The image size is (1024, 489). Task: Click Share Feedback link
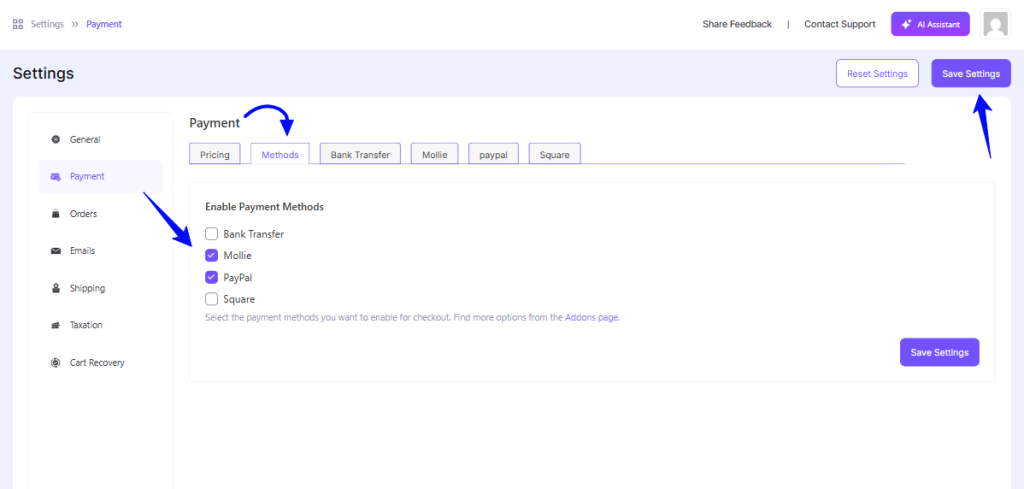(737, 24)
